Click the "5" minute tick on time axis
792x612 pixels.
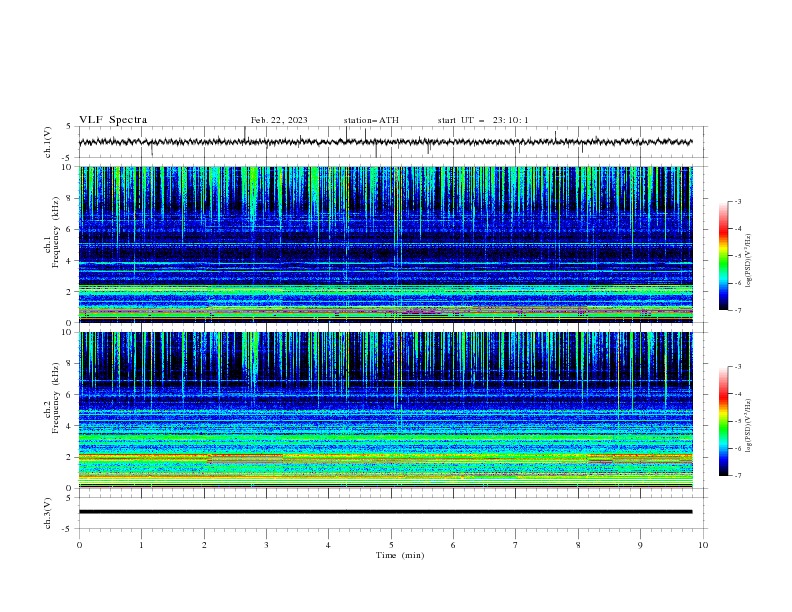coord(391,545)
